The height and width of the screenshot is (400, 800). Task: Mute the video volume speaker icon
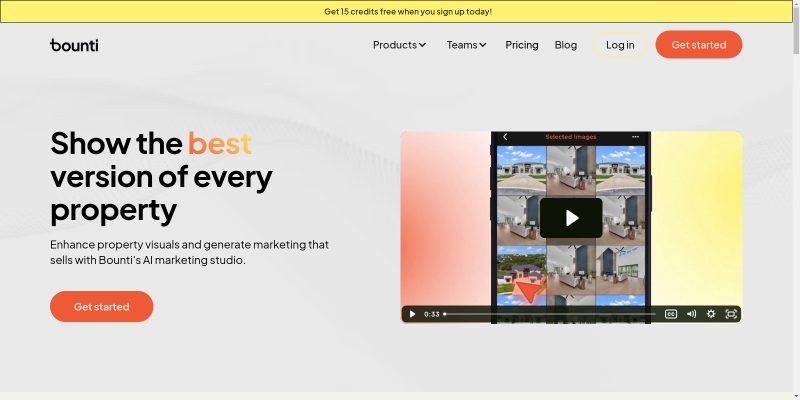click(x=691, y=314)
